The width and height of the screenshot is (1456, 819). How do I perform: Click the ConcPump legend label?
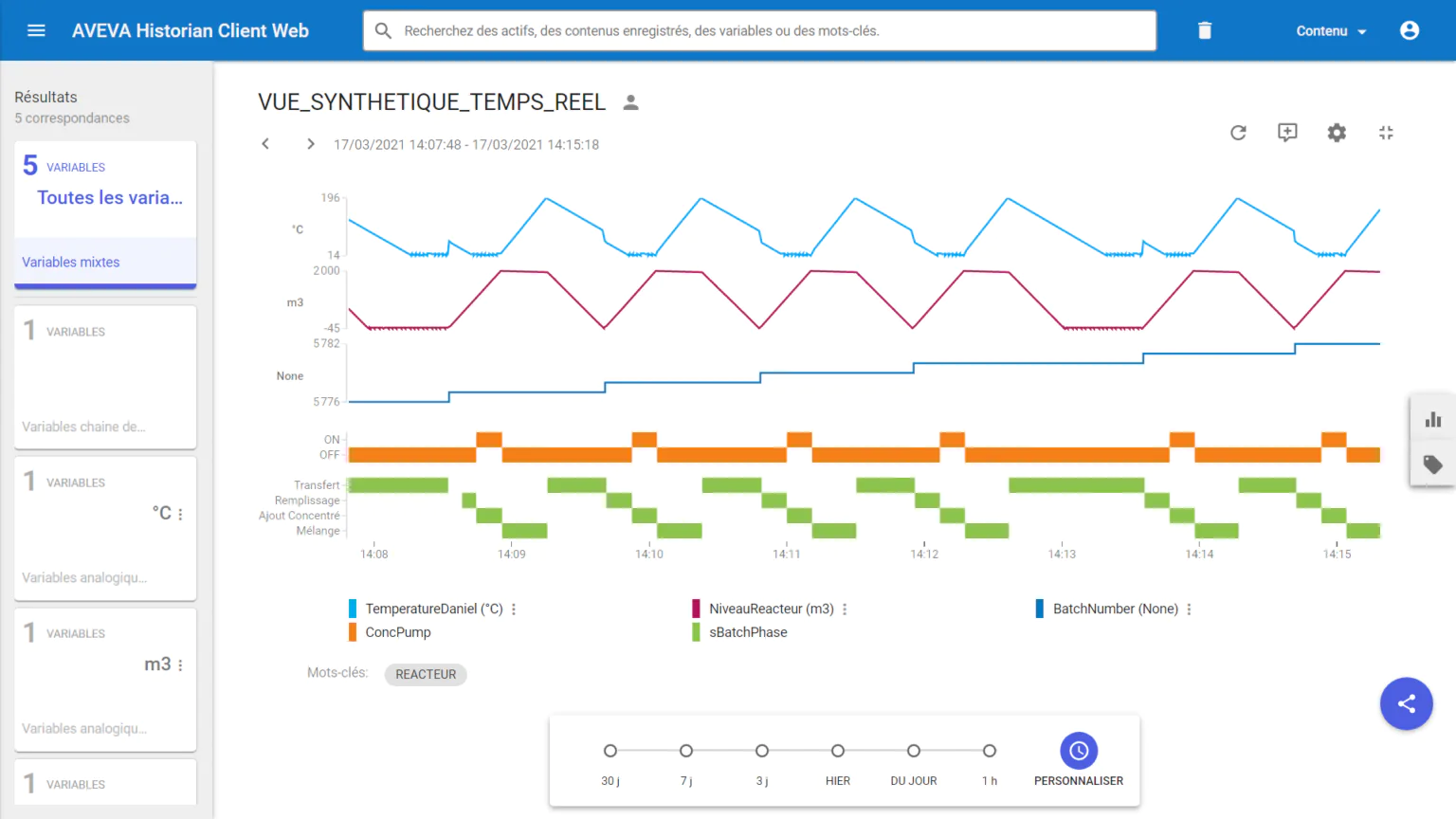[398, 632]
